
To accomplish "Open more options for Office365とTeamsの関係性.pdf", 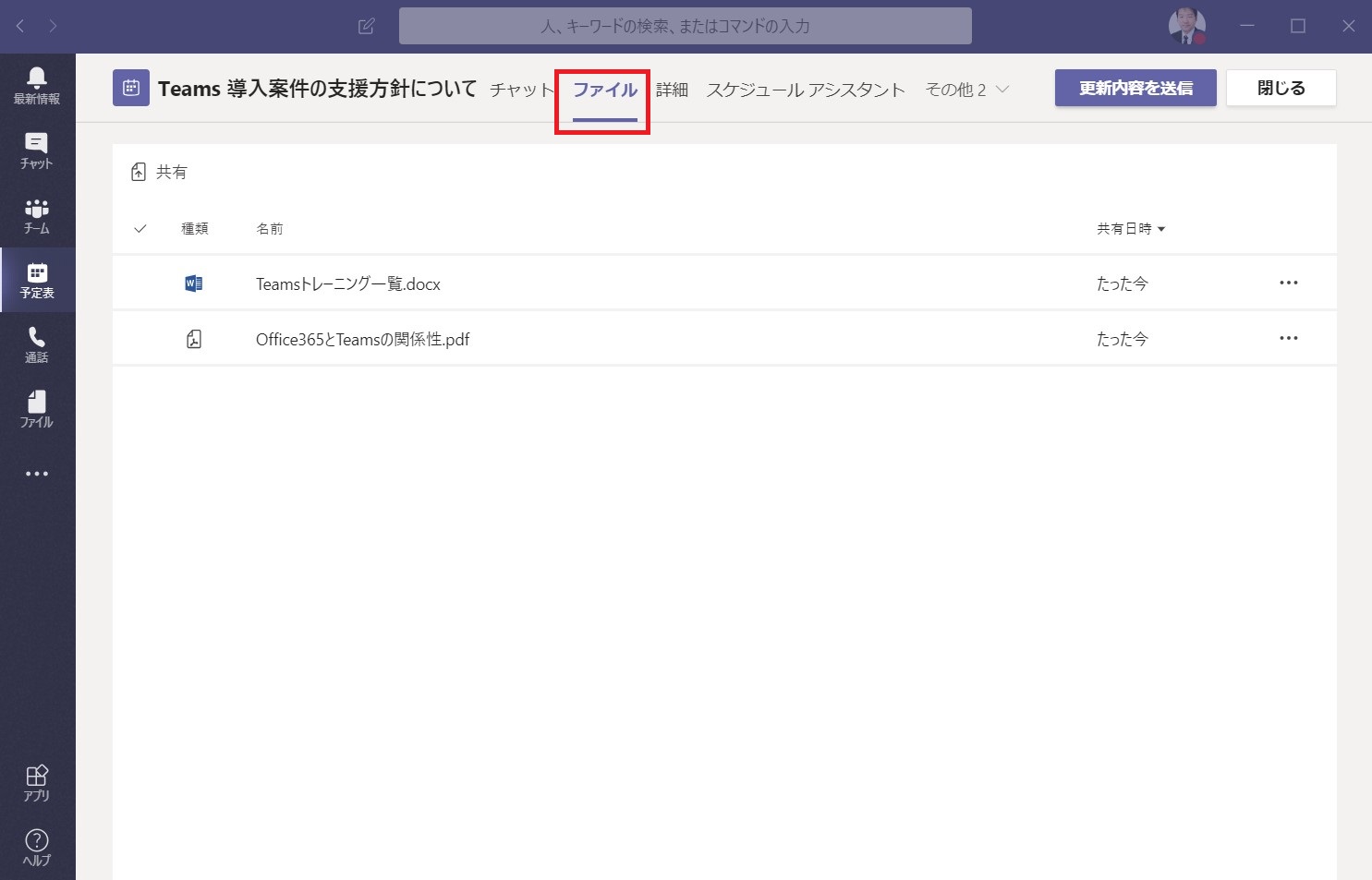I will tap(1289, 338).
